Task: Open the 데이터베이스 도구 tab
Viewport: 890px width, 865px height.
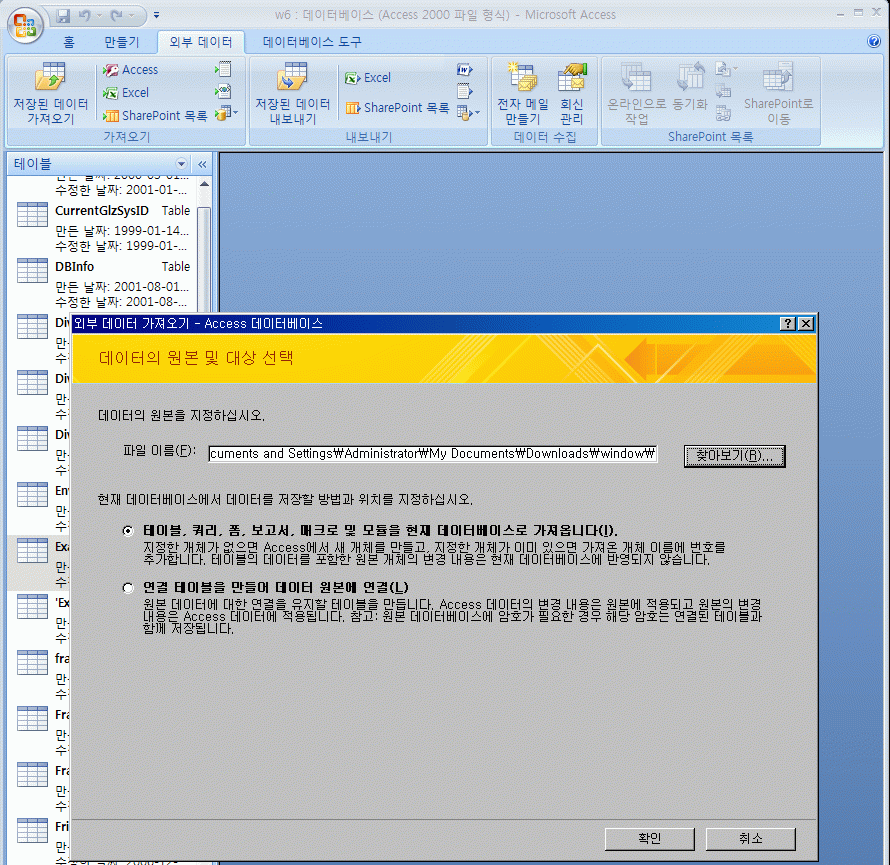Action: click(x=312, y=42)
